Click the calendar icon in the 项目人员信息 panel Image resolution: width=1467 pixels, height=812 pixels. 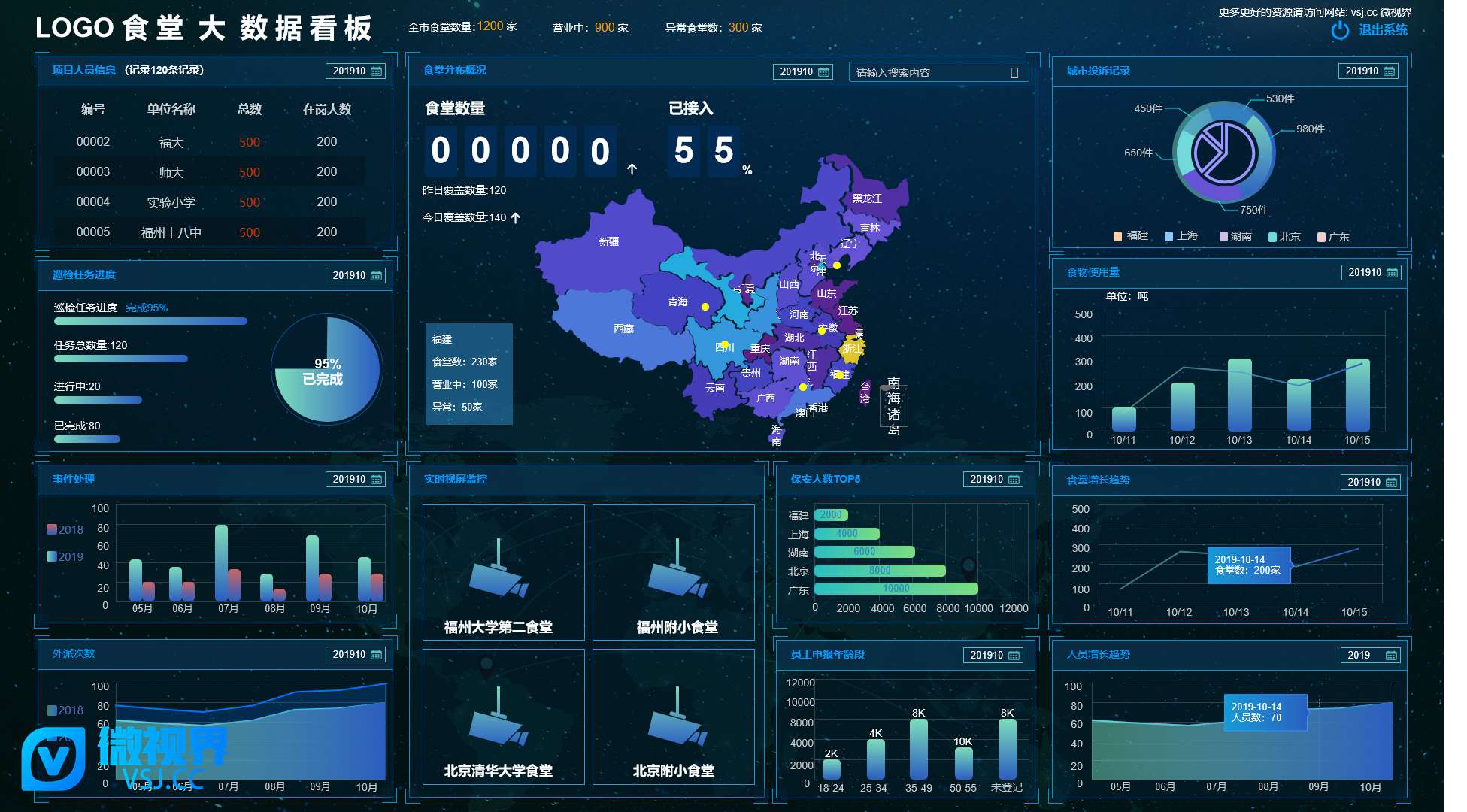(377, 71)
